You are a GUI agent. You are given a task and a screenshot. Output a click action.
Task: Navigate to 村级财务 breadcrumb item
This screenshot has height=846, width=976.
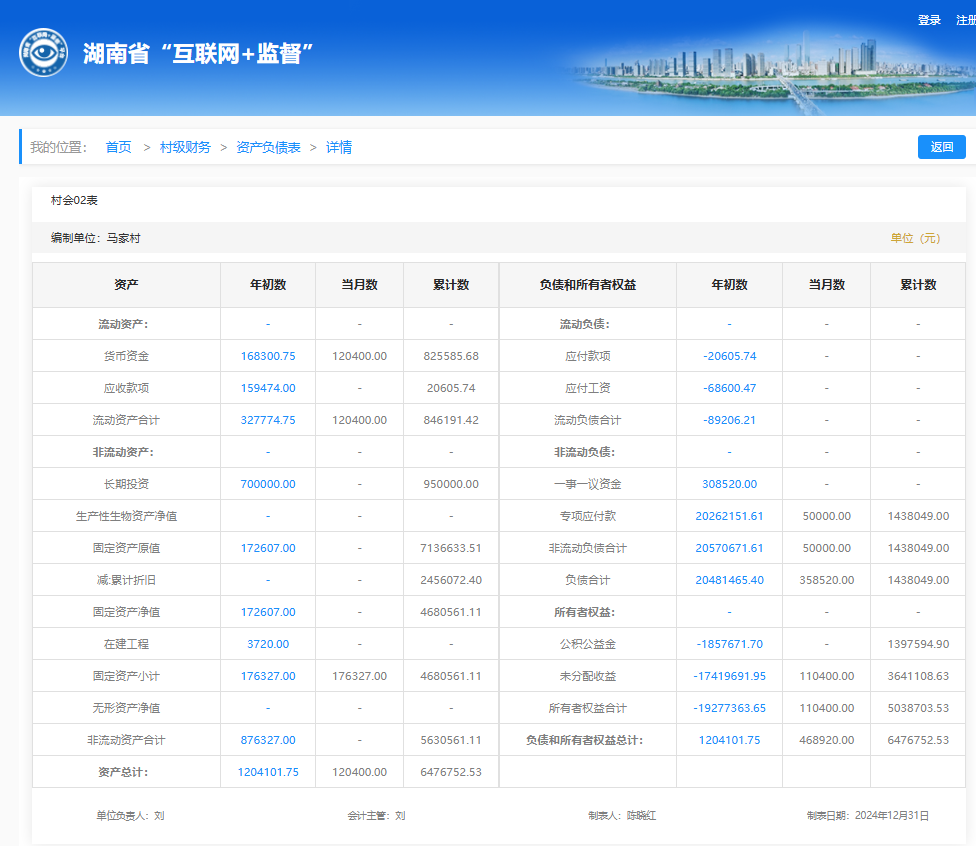click(185, 147)
